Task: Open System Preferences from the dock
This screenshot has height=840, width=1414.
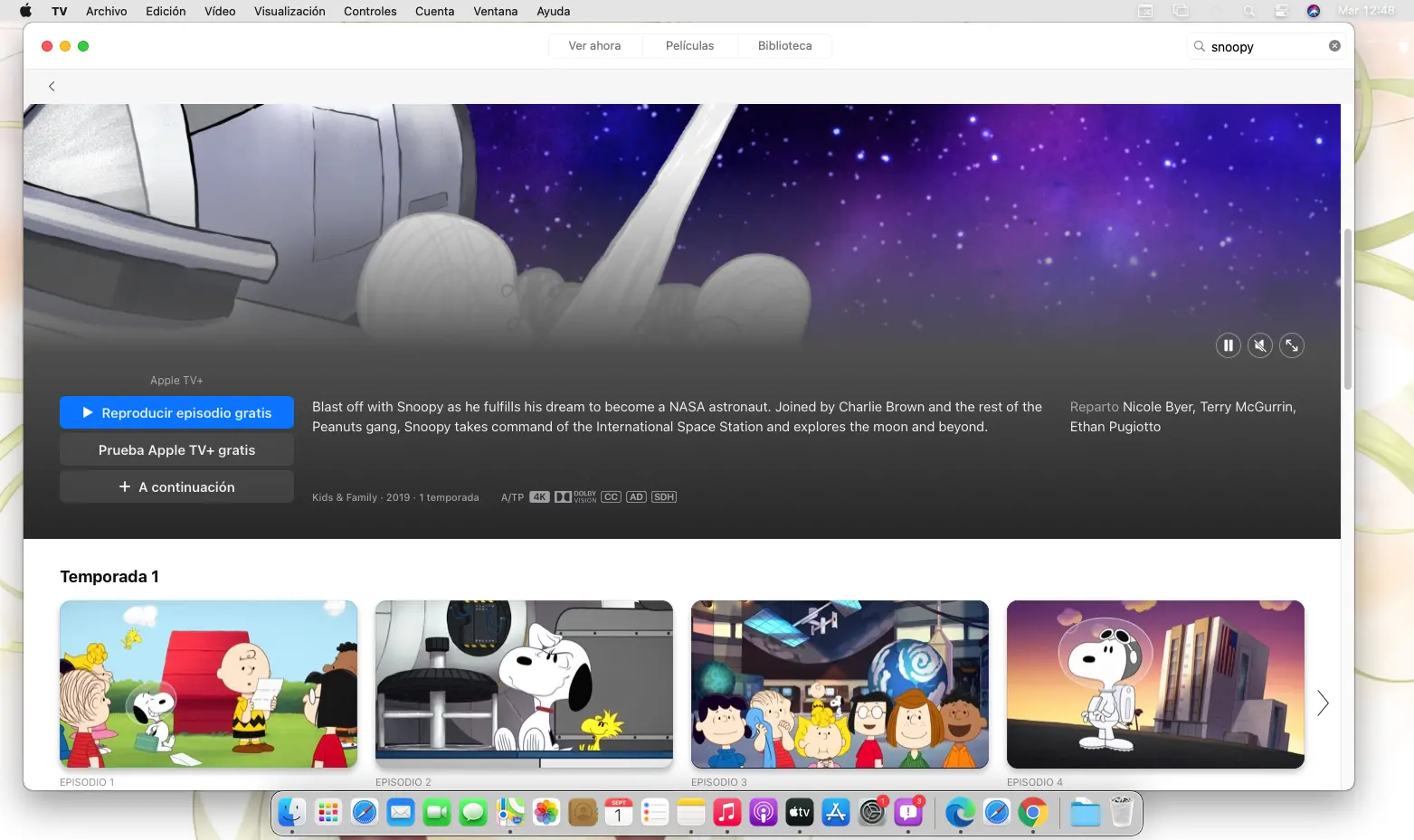Action: pyautogui.click(x=872, y=812)
